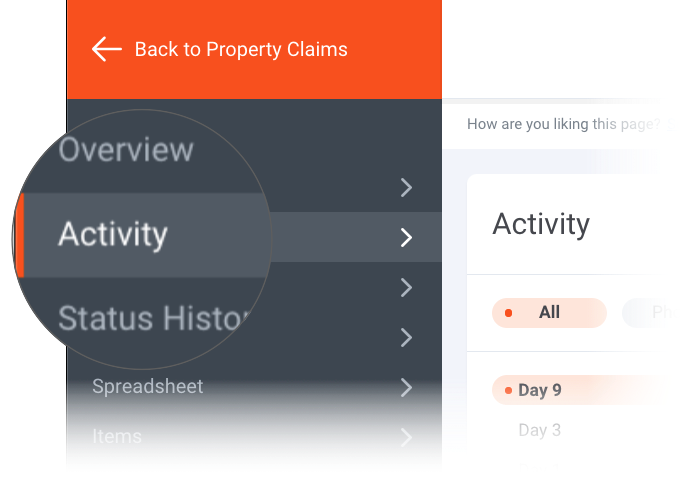
Task: Click the Activity heading in main panel
Action: [x=541, y=224]
